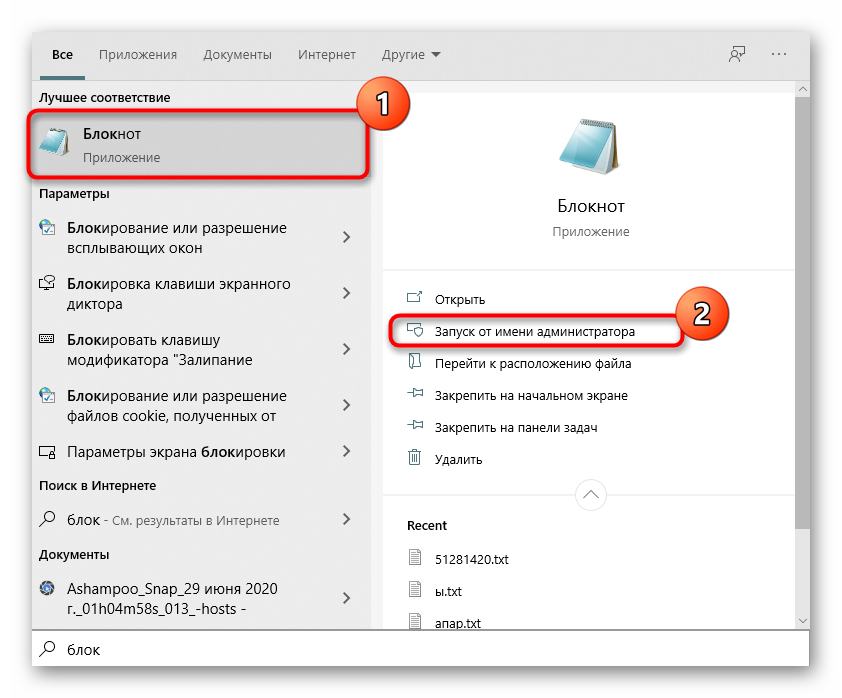The height and width of the screenshot is (698, 842).
Task: Click the preview pane scrollbar thumb
Action: click(x=802, y=313)
